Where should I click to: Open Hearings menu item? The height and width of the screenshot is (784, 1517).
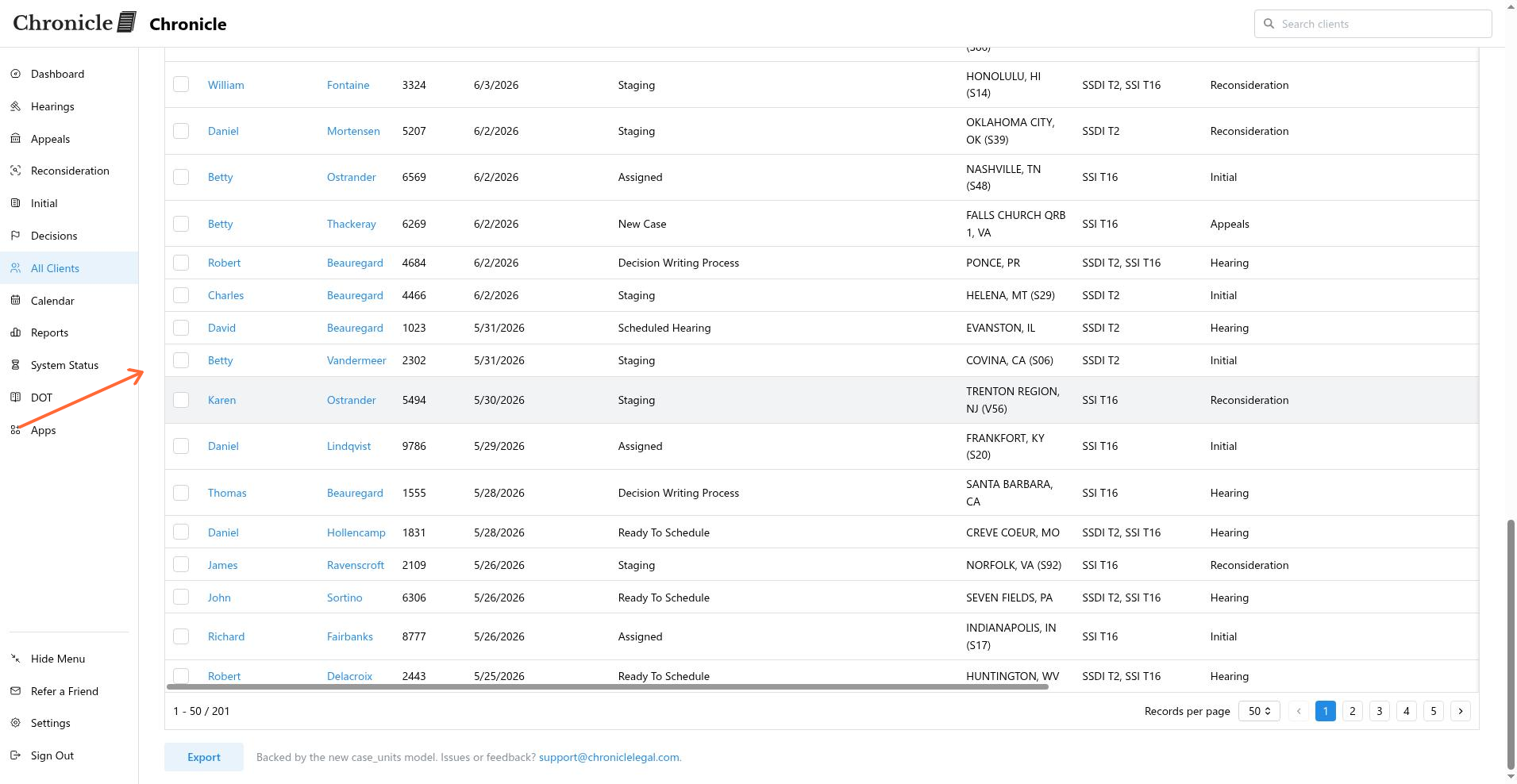tap(69, 106)
